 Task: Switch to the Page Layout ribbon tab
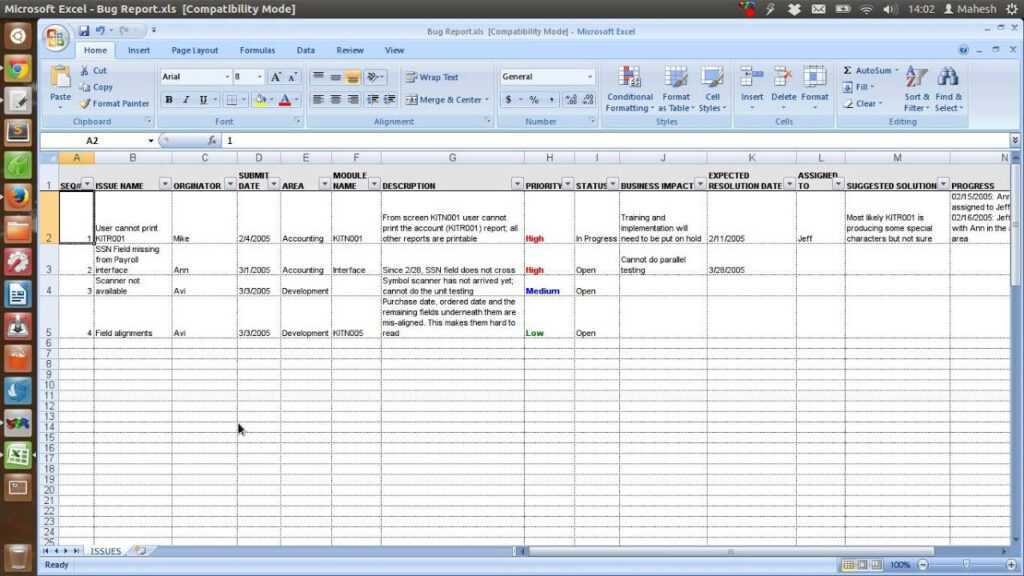click(193, 50)
